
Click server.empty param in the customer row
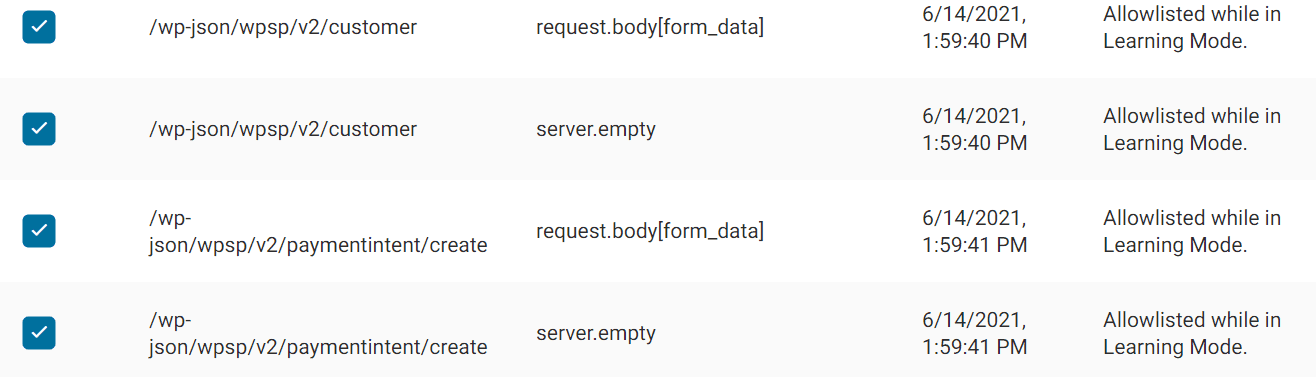point(596,129)
